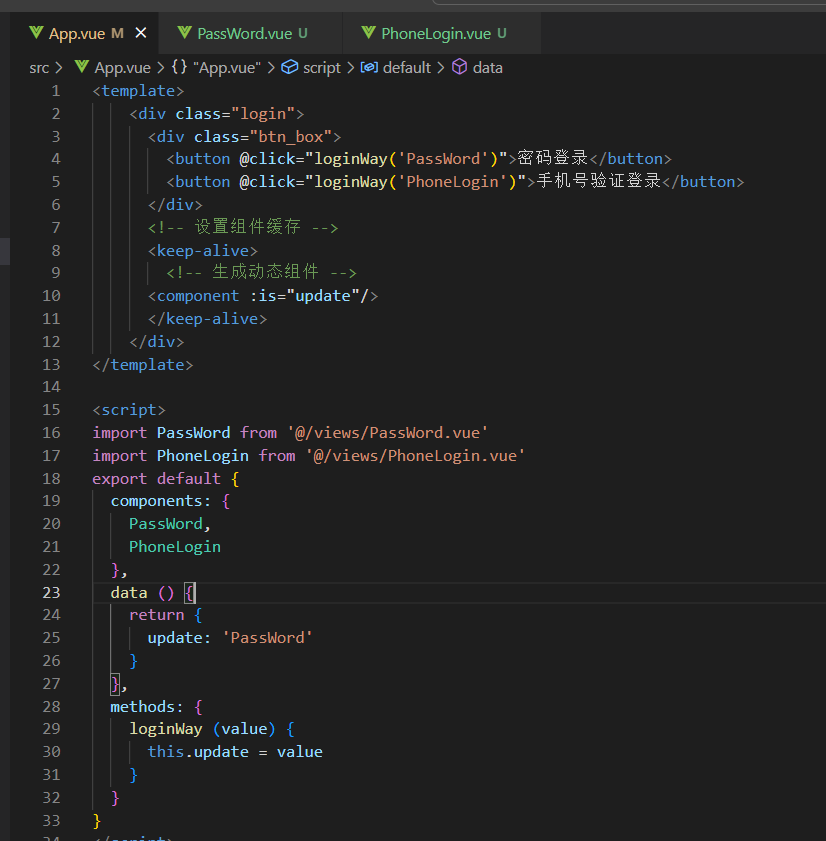This screenshot has width=826, height=841.
Task: Click line number 18 in the gutter
Action: 51,478
